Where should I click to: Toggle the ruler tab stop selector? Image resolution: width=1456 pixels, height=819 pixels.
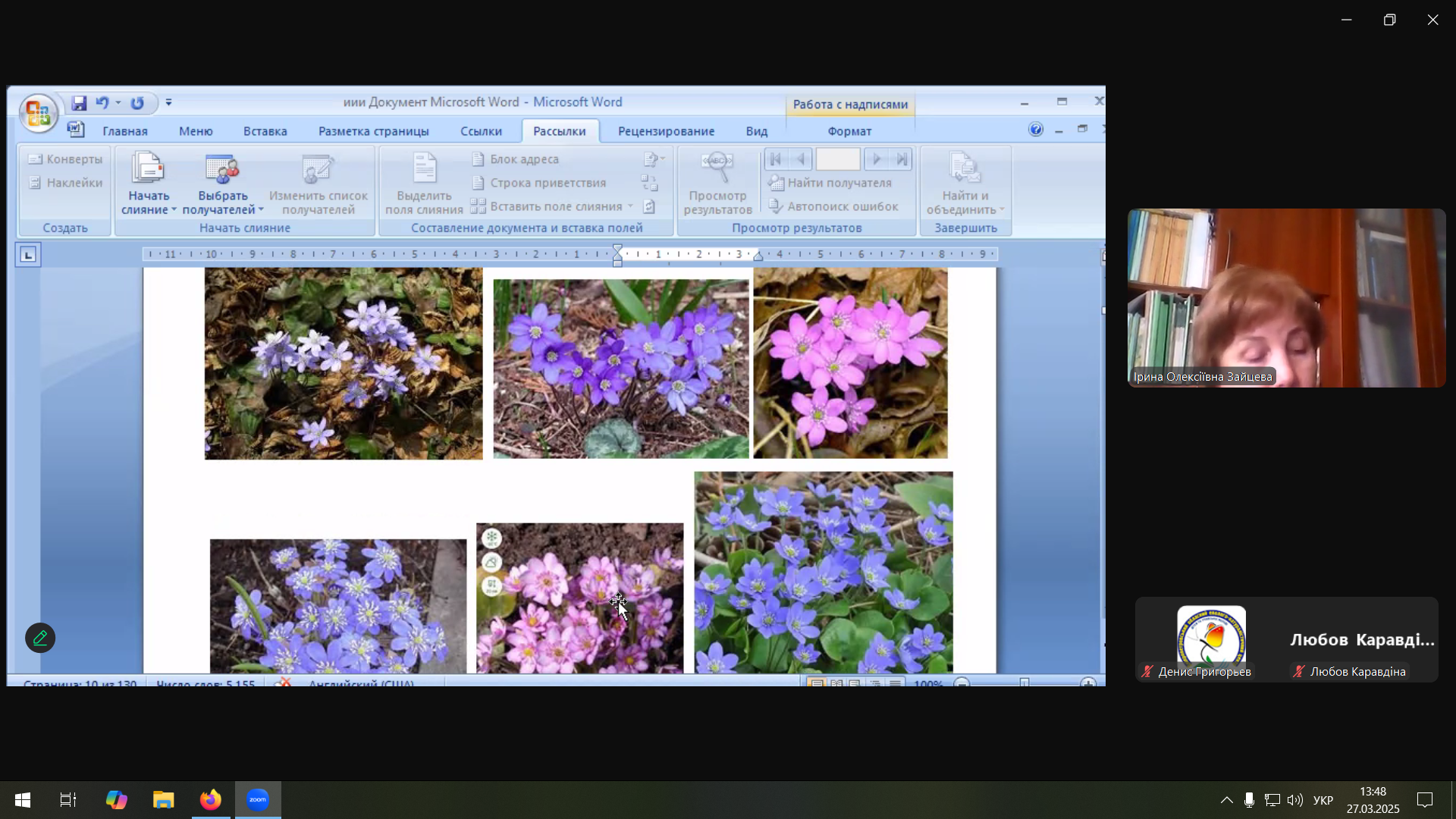pyautogui.click(x=28, y=255)
